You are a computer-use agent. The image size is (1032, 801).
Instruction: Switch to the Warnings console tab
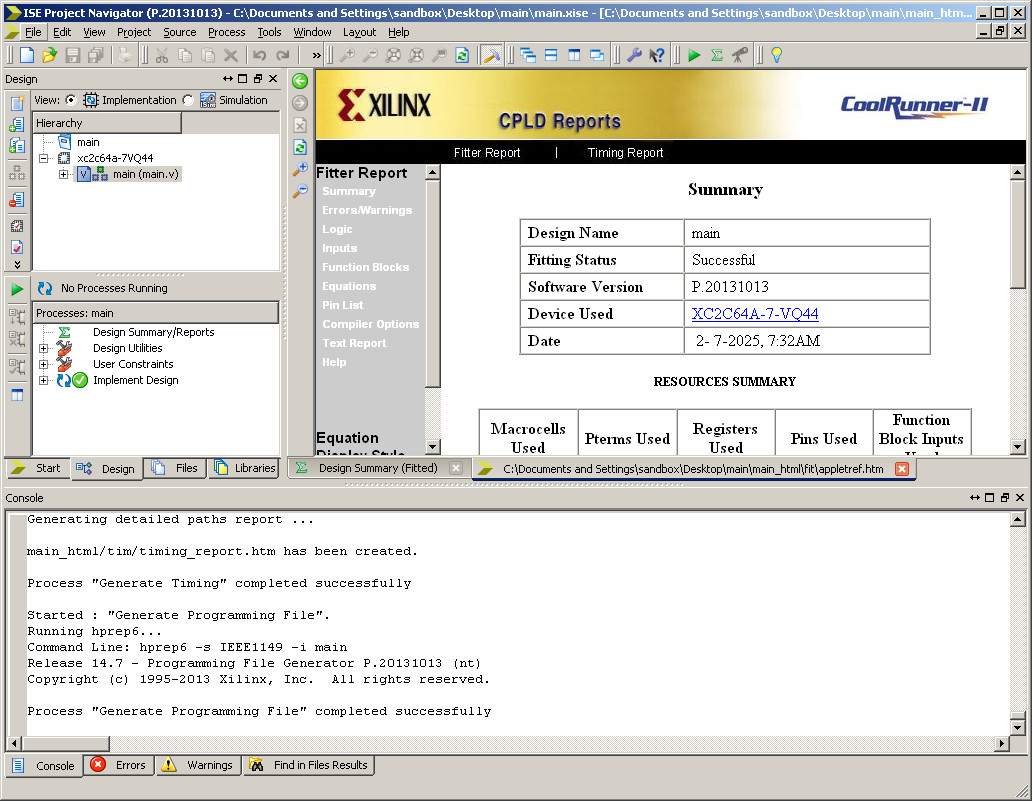[x=198, y=765]
